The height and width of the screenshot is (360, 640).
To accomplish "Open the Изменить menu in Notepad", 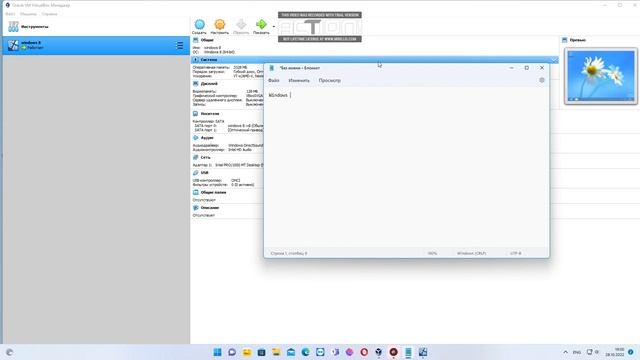I will [x=299, y=80].
